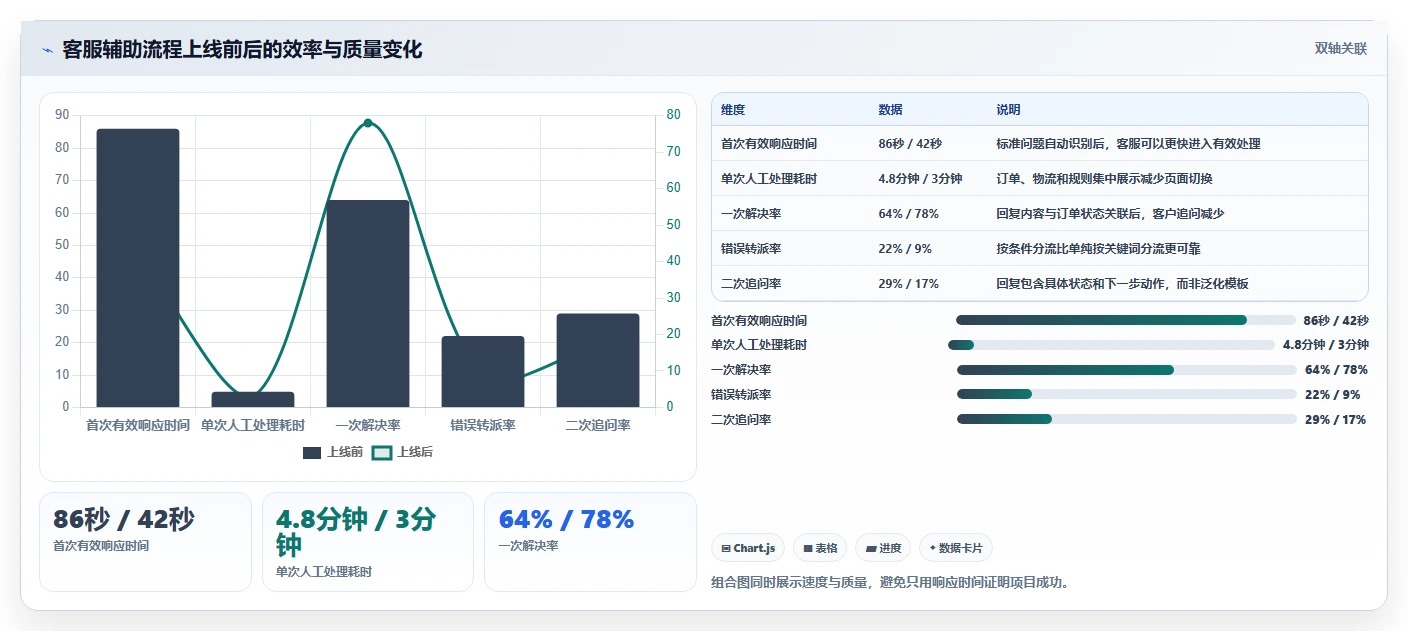This screenshot has height=631, width=1408.
Task: Click the 单次人工处理耗时 bar in the chart
Action: (x=253, y=399)
